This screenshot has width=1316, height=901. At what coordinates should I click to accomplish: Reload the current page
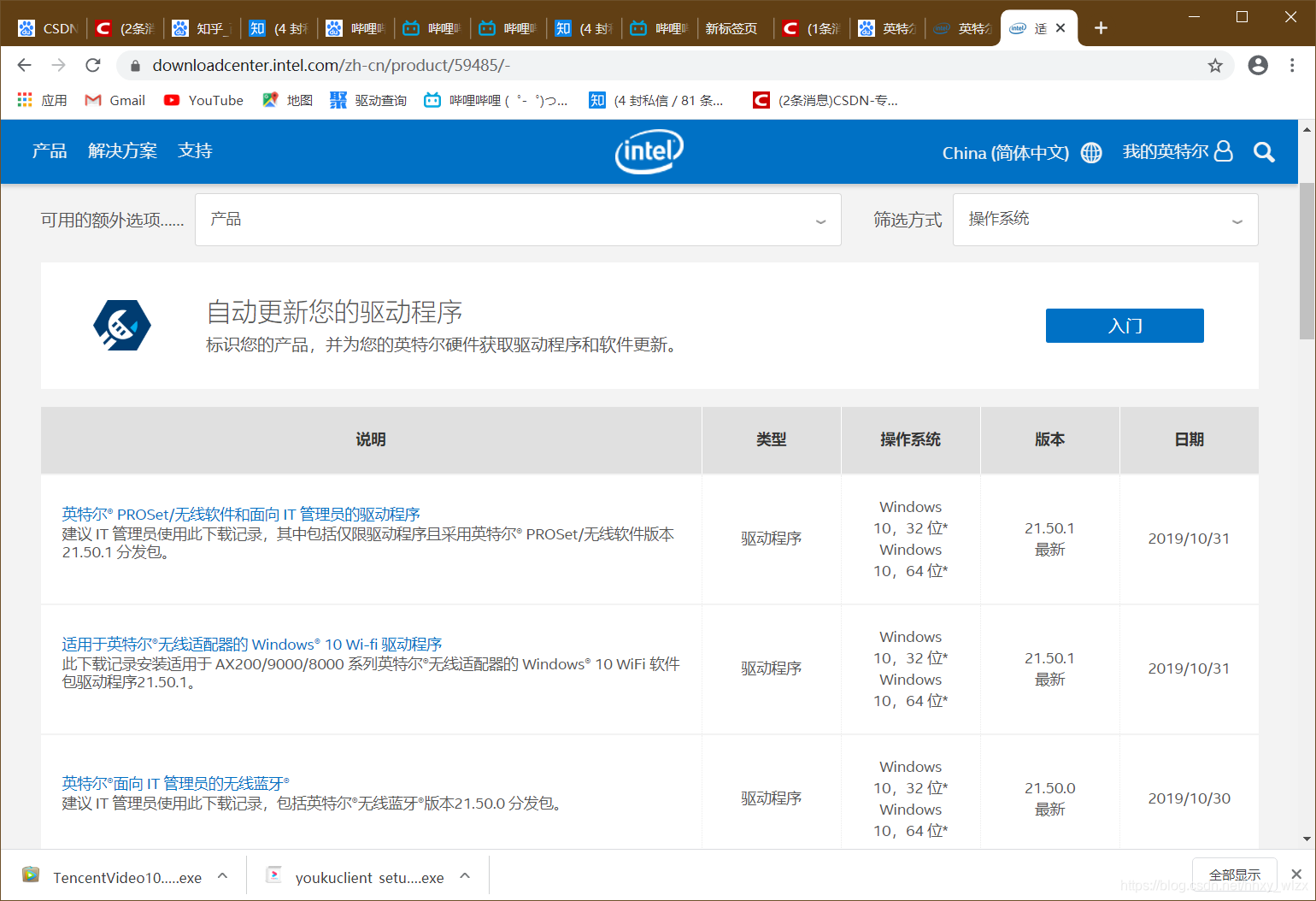[x=93, y=65]
